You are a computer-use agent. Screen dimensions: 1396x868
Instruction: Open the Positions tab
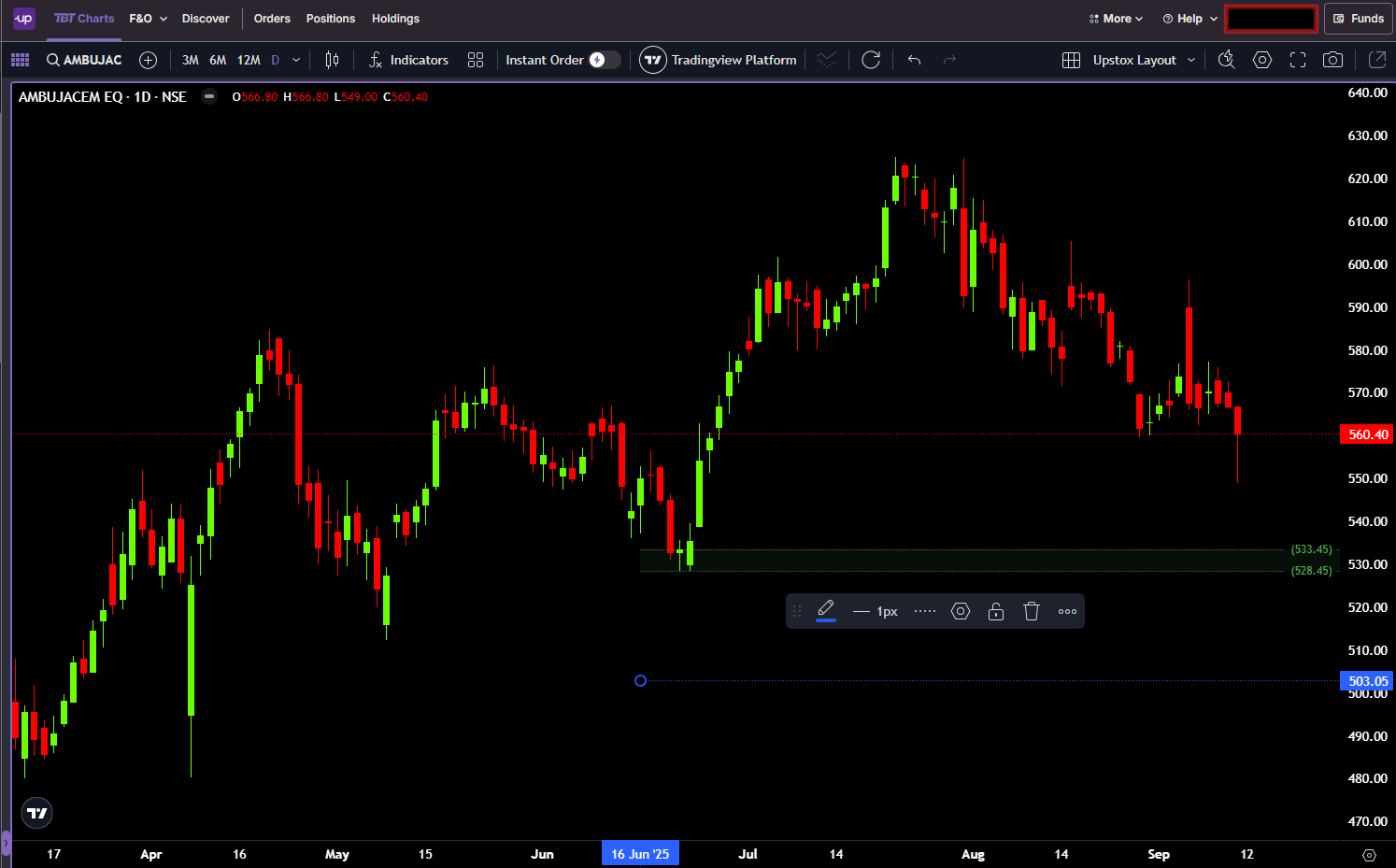(x=331, y=19)
